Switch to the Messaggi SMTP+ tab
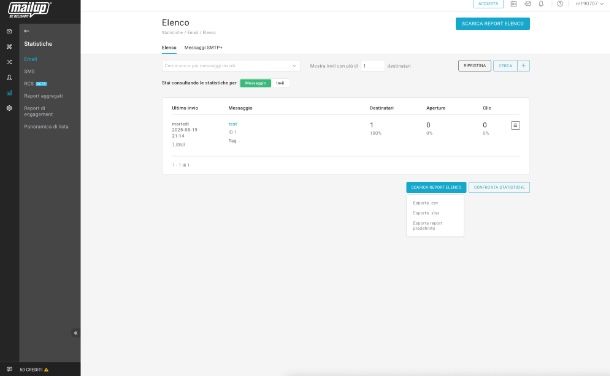The height and width of the screenshot is (376, 610). [x=203, y=47]
